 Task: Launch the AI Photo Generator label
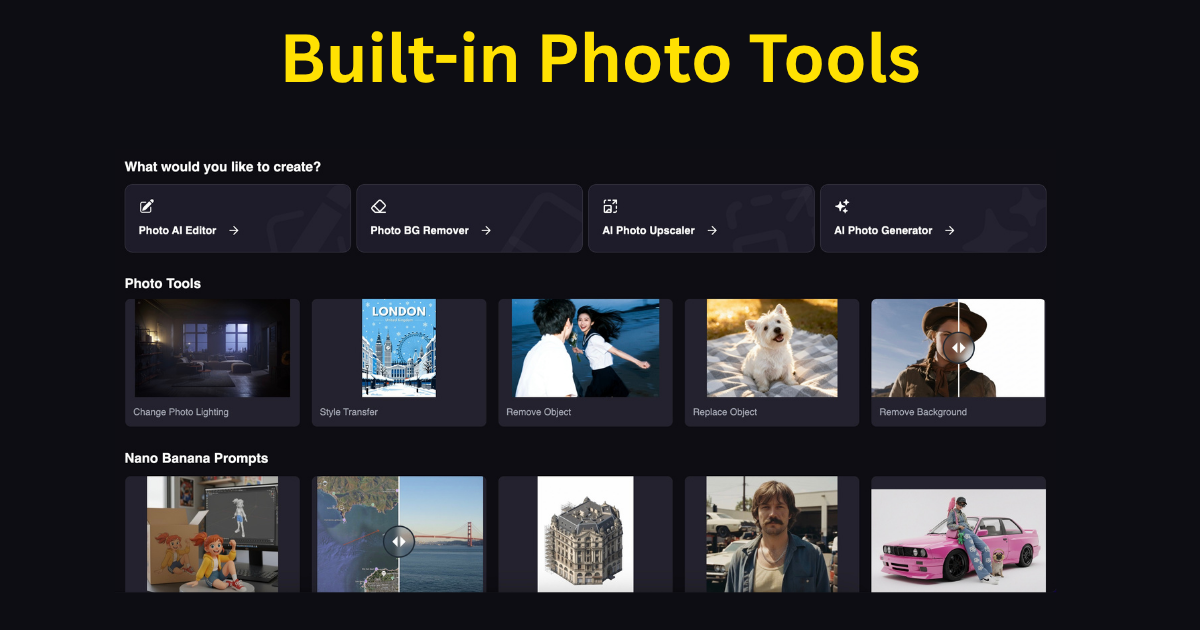click(x=883, y=231)
